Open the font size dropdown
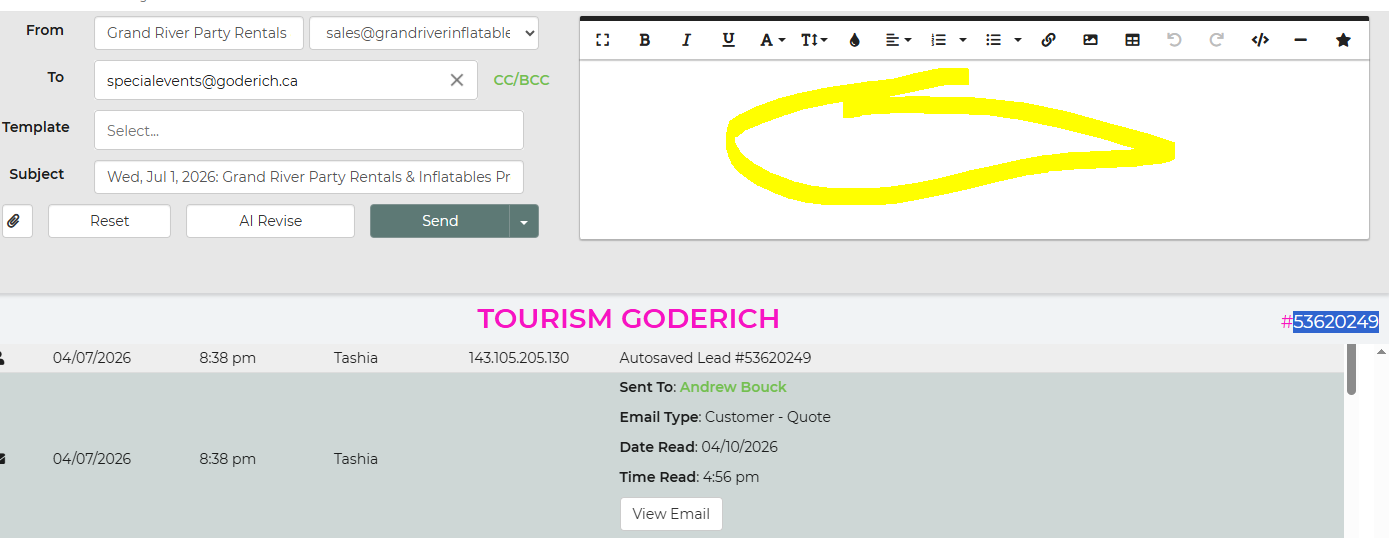 (813, 40)
